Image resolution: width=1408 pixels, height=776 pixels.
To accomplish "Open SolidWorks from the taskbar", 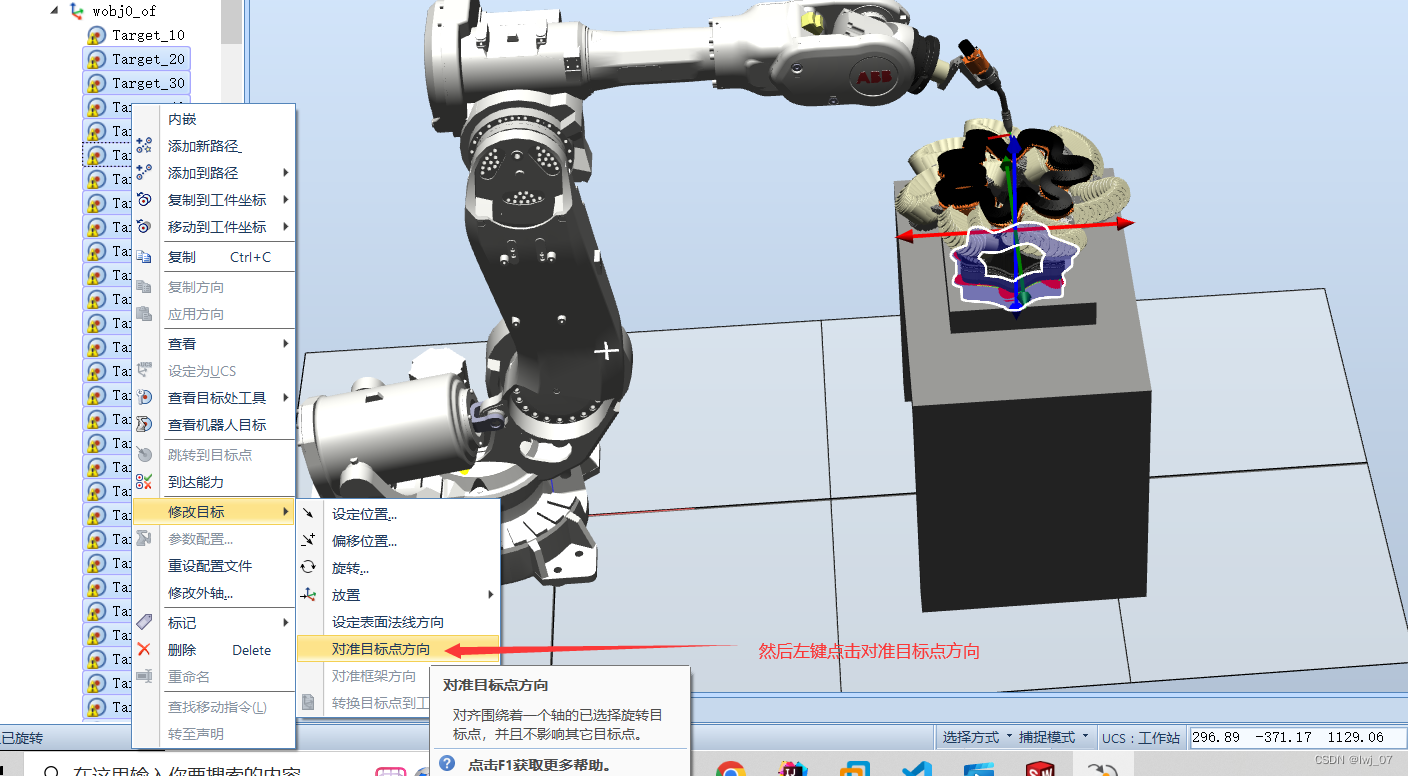I will pos(1041,770).
